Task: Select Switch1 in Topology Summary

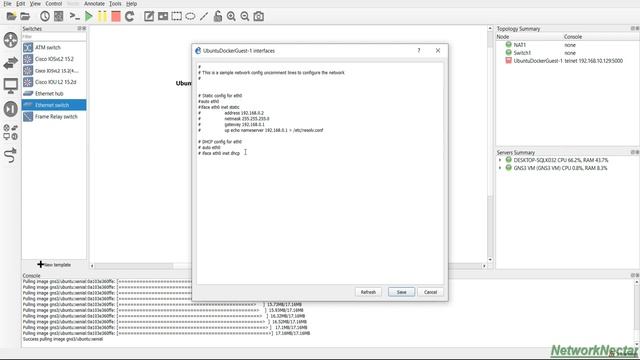Action: pos(522,53)
